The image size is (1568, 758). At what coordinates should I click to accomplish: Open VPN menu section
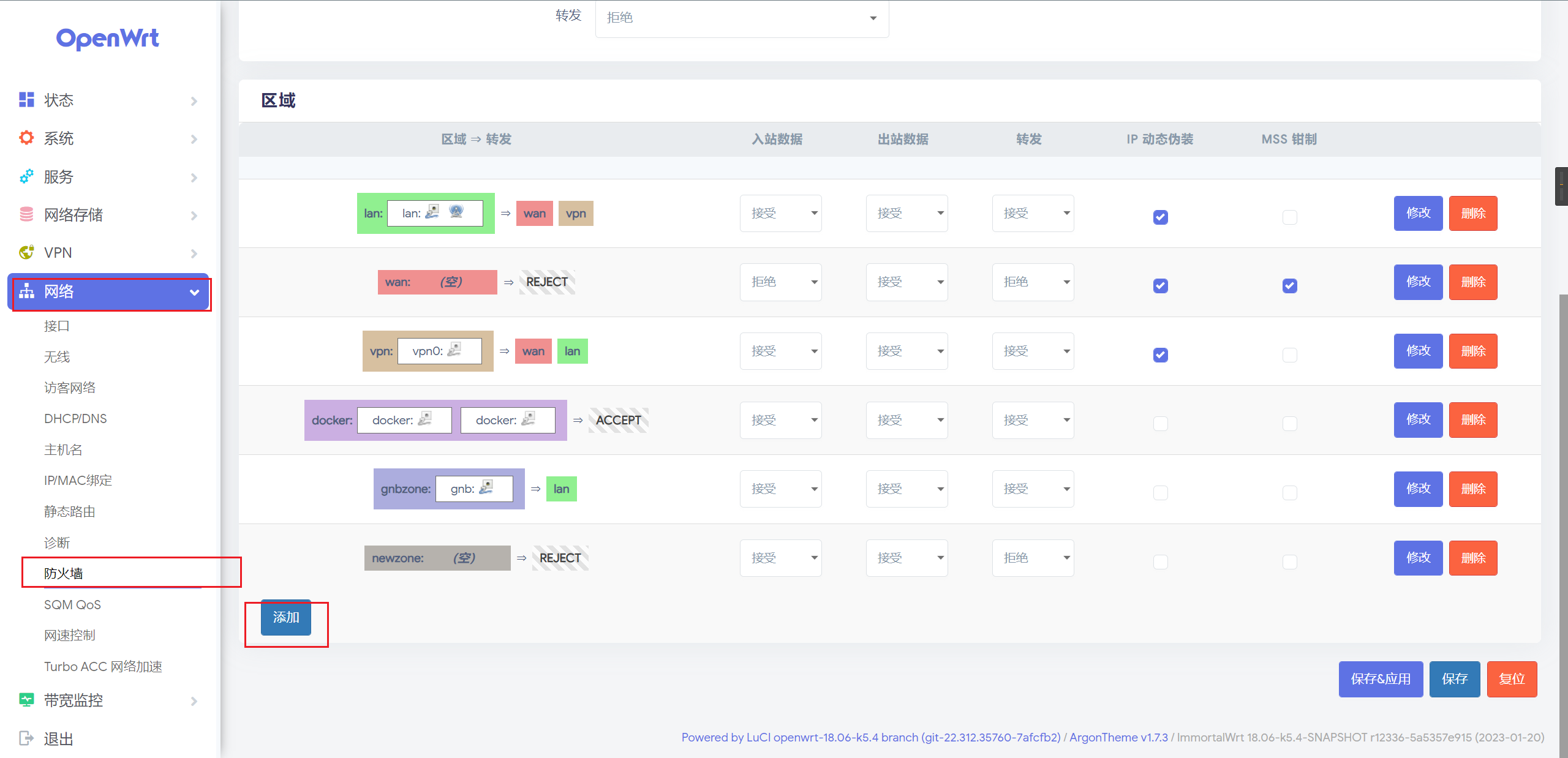click(x=107, y=252)
